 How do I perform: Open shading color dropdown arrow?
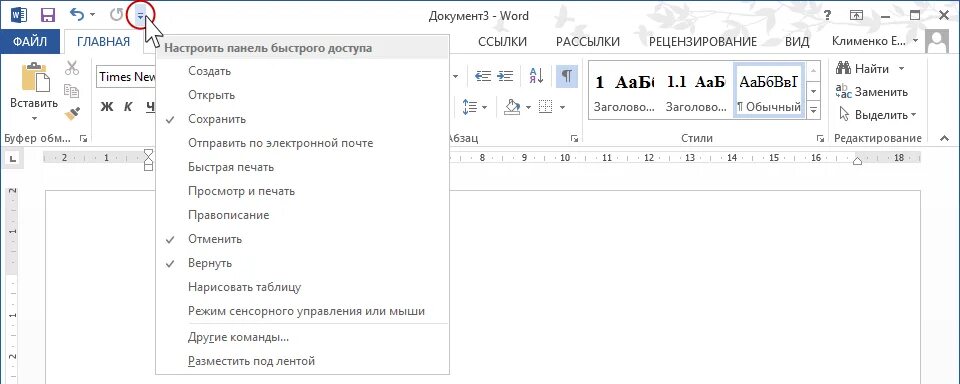pos(528,108)
